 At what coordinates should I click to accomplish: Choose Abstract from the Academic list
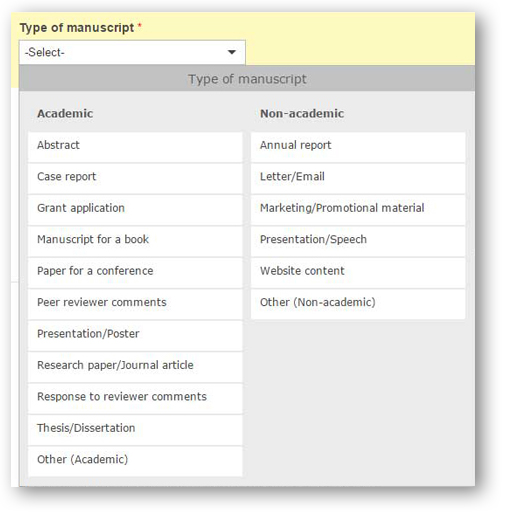tap(135, 147)
